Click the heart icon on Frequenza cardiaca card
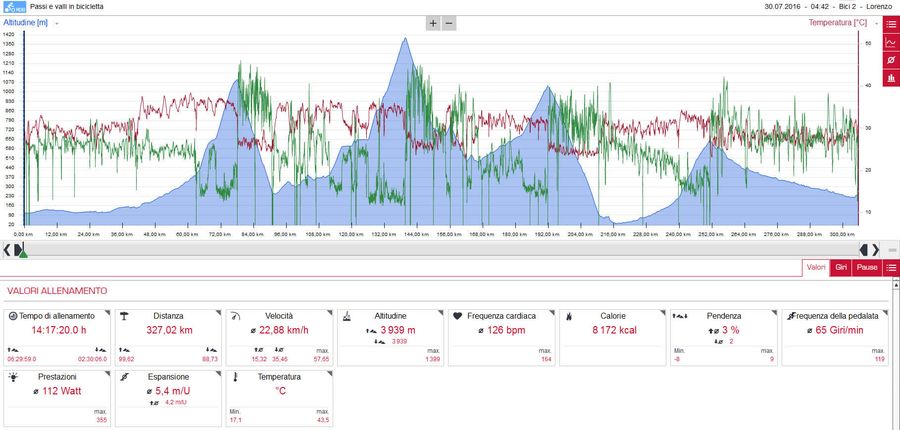Image resolution: width=900 pixels, height=430 pixels. coord(457,316)
